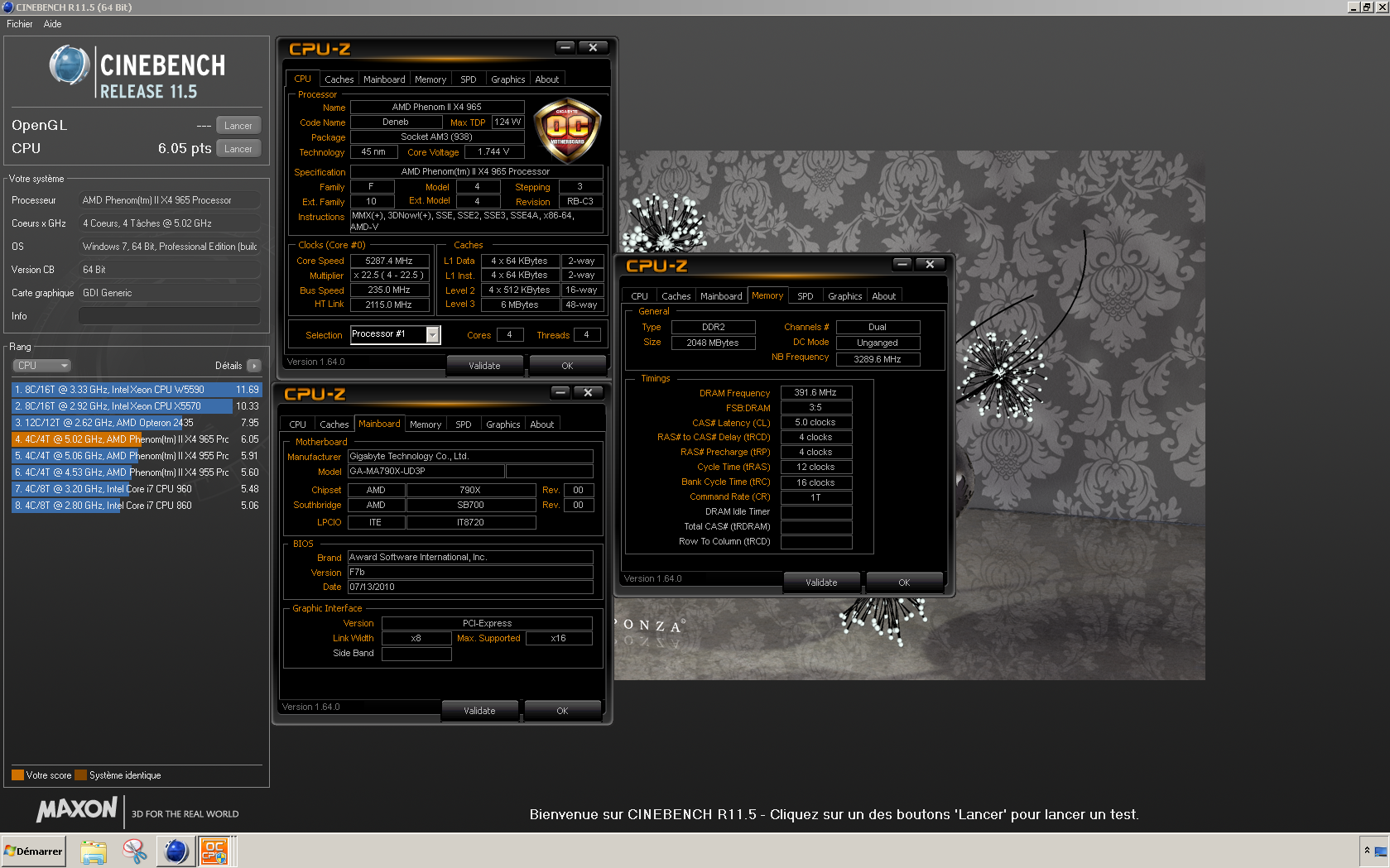Click the Core Voltage 1.744 V value
This screenshot has height=868, width=1390.
[493, 152]
